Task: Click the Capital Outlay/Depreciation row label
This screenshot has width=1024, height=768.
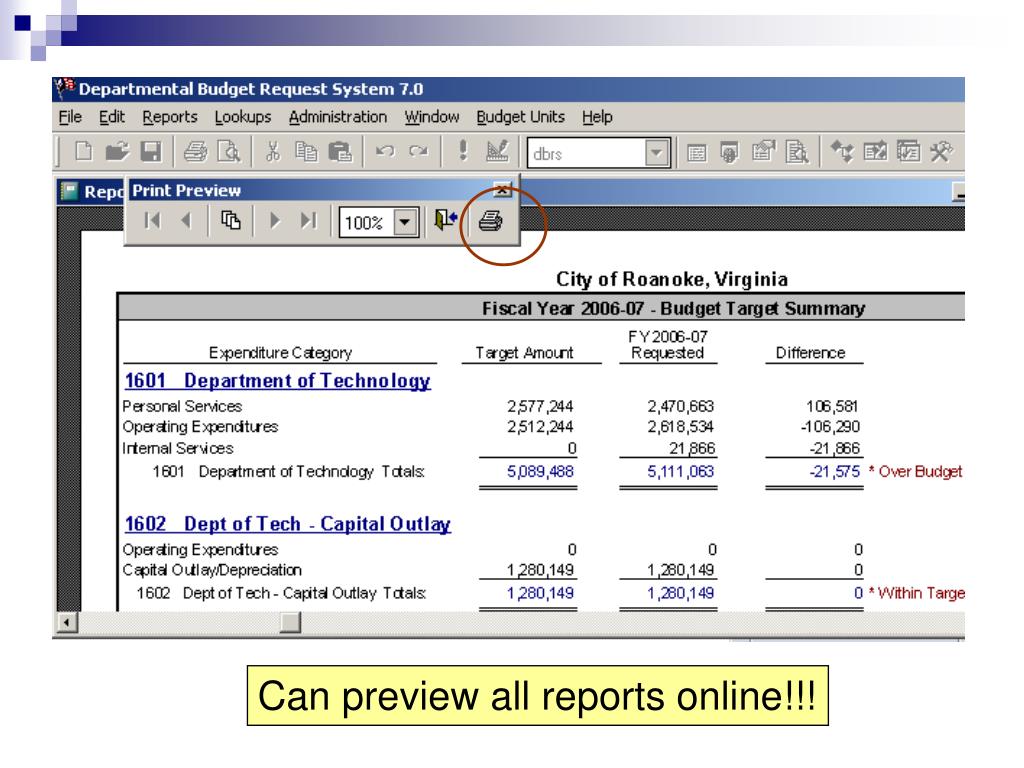Action: [x=212, y=570]
